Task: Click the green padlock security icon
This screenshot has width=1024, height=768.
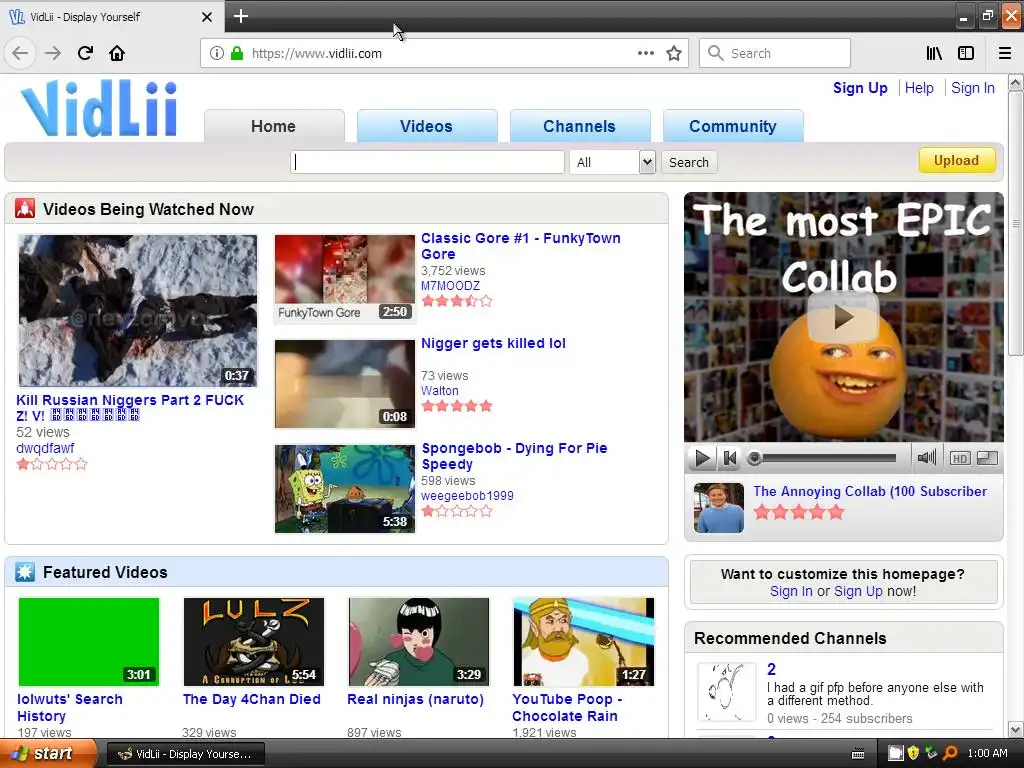Action: (236, 53)
